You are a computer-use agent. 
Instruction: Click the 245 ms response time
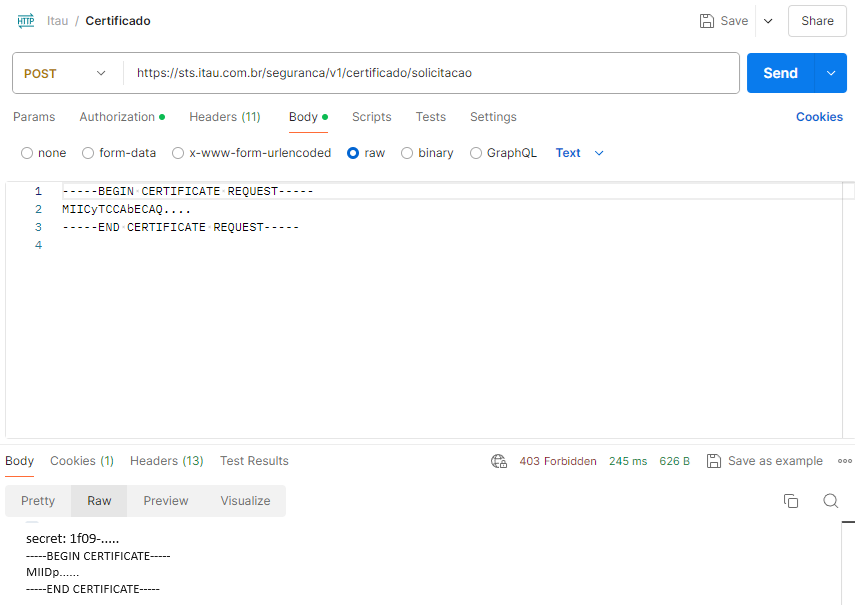628,461
